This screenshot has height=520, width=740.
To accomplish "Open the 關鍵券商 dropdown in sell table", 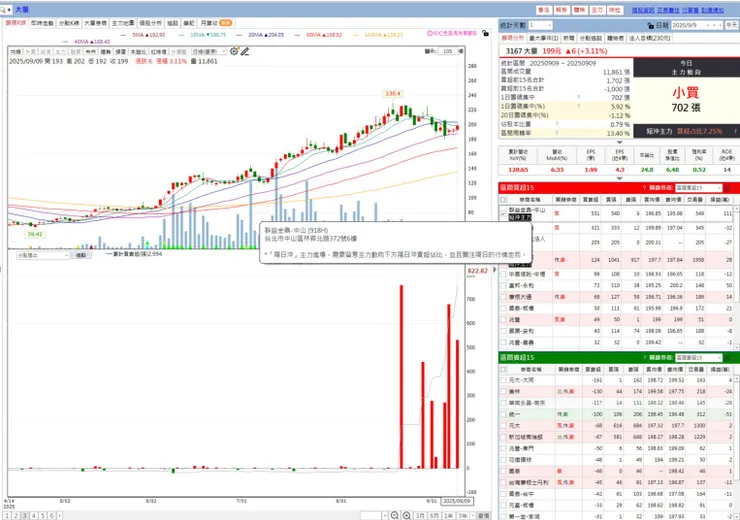I will click(698, 357).
